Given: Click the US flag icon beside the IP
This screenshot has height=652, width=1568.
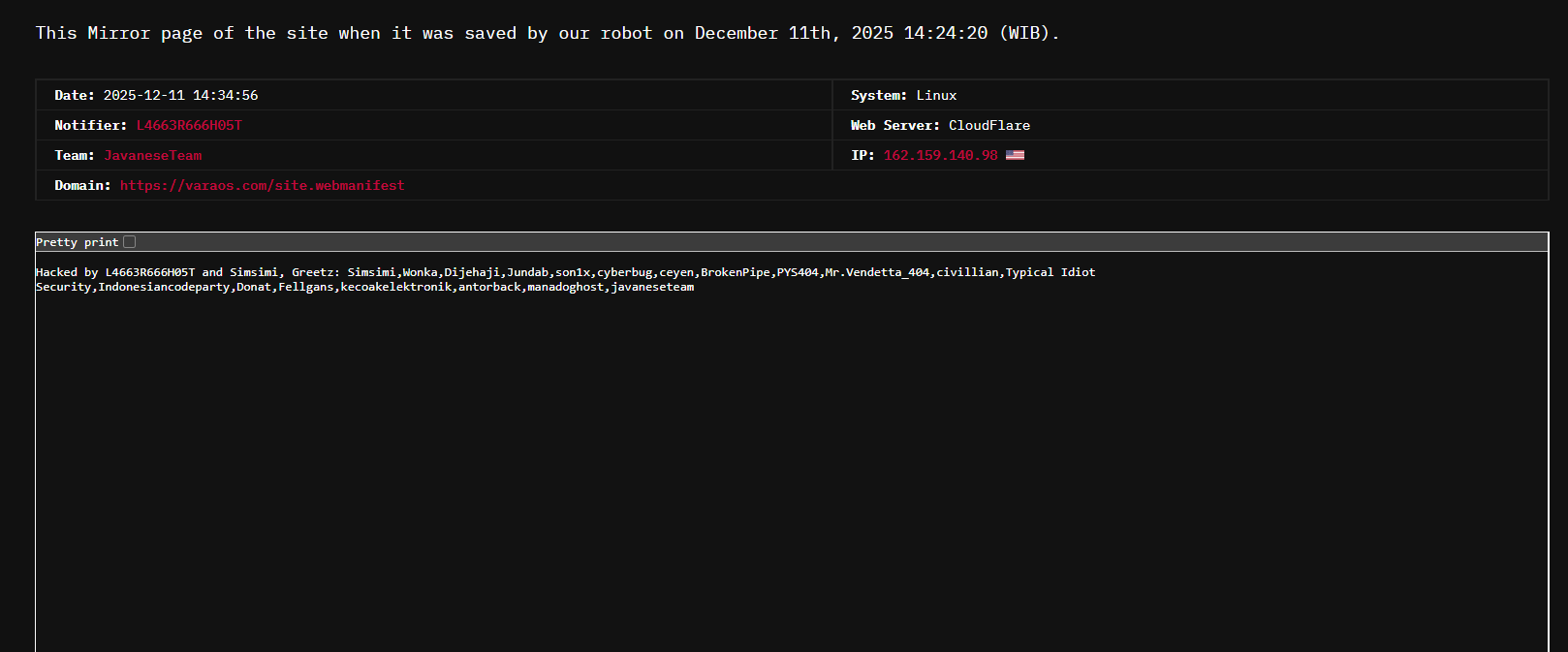Looking at the screenshot, I should (x=1015, y=155).
